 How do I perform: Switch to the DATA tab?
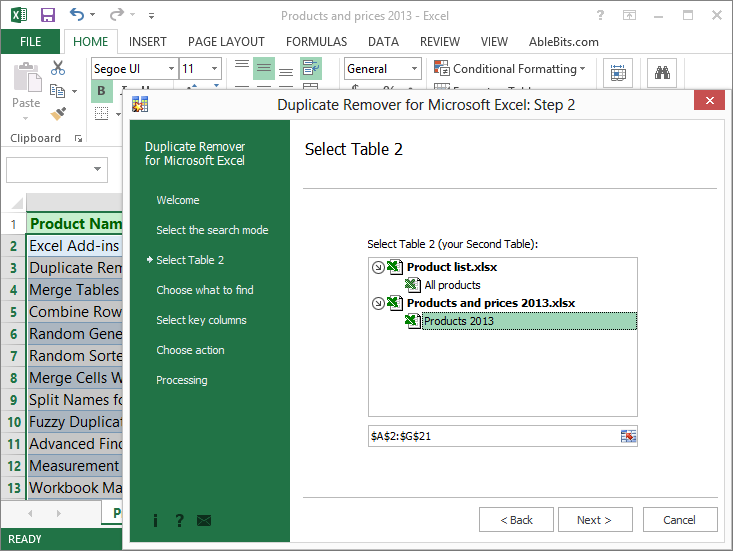point(383,42)
